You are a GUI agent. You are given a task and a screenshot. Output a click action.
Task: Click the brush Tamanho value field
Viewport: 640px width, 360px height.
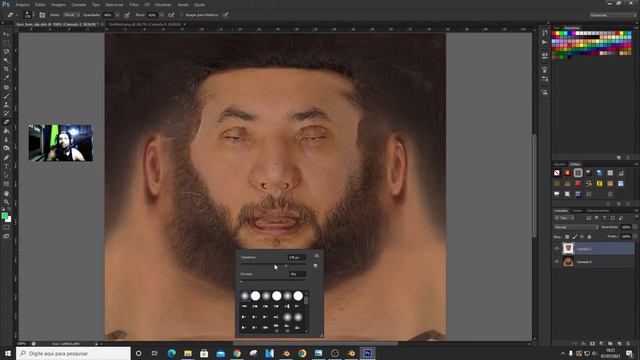pos(297,258)
